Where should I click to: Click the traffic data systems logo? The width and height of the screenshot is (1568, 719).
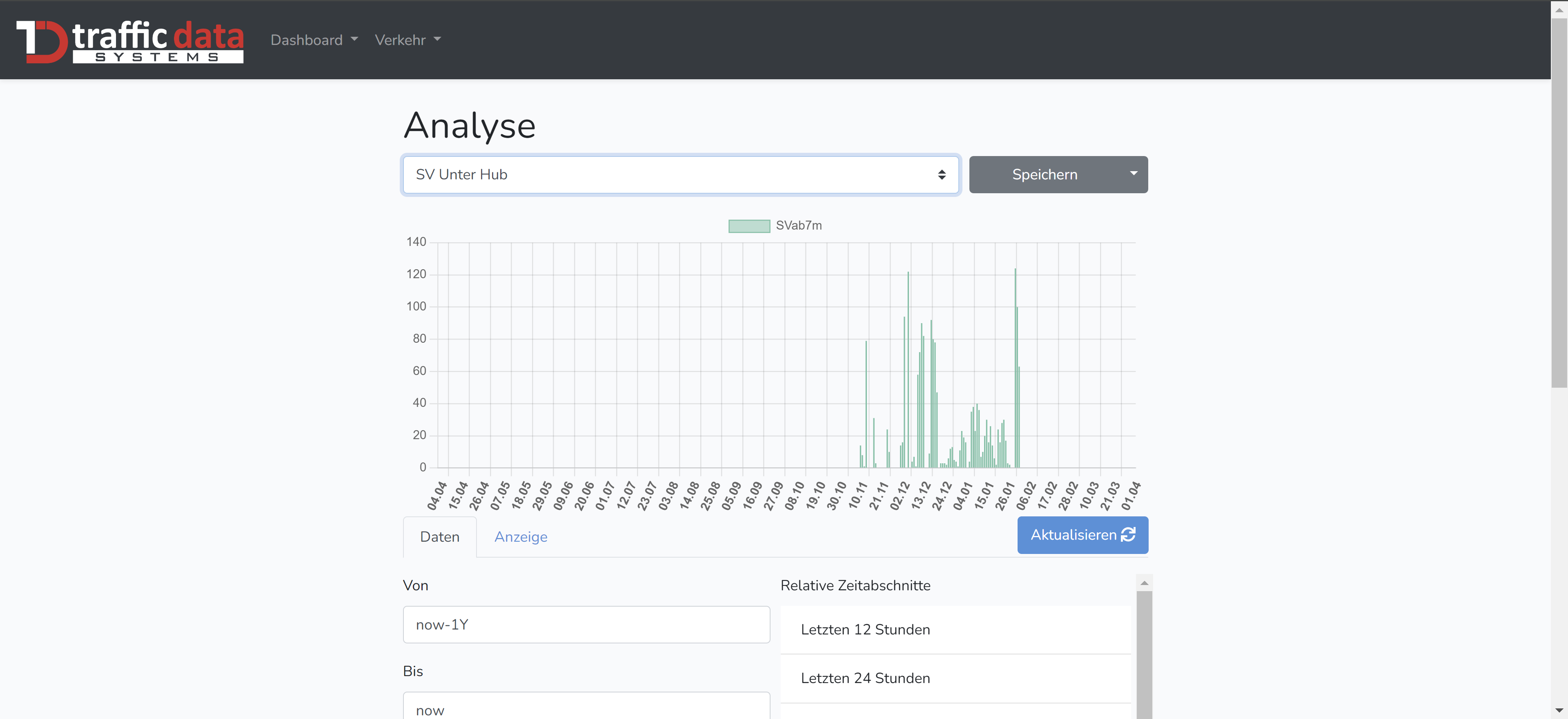[130, 41]
